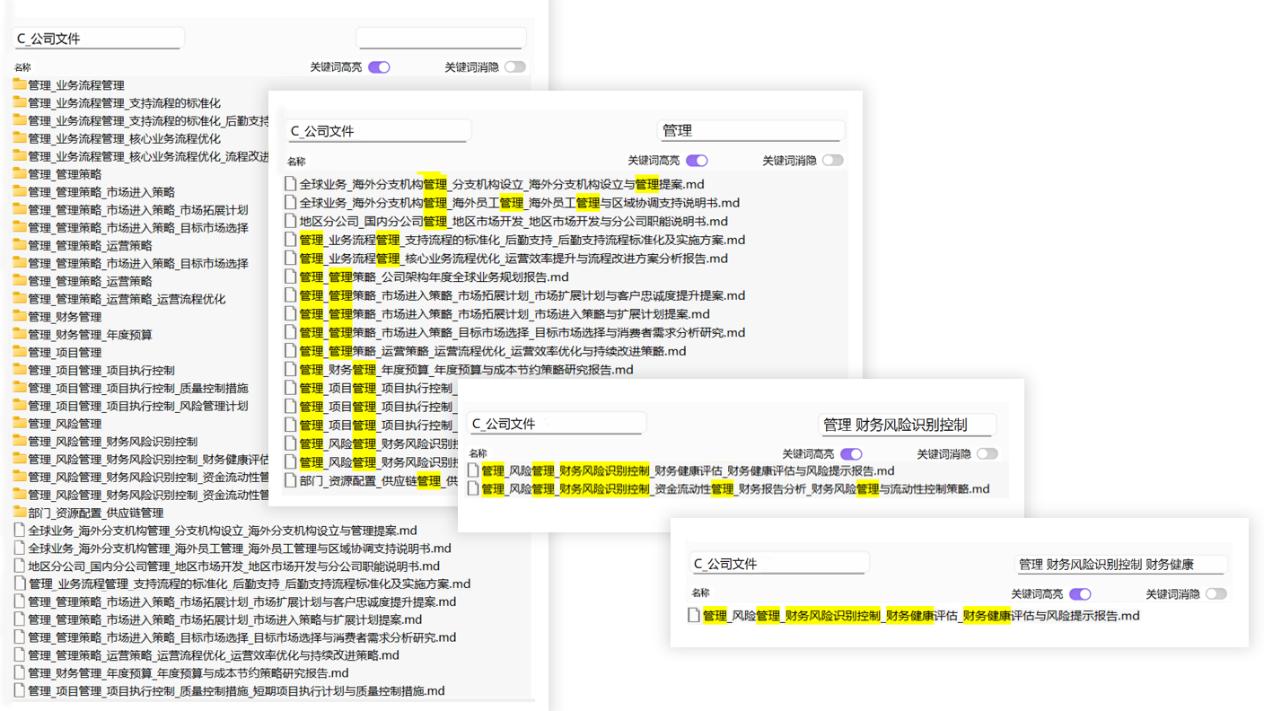This screenshot has height=711, width=1264.
Task: Click C_公司文件 path field in bottom-right panel
Action: click(x=779, y=564)
